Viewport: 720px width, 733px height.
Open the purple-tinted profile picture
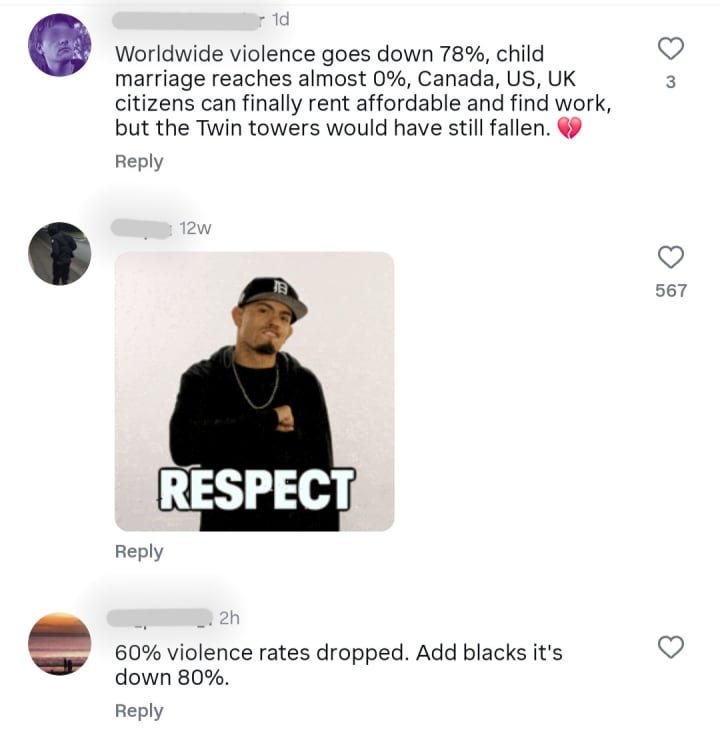pyautogui.click(x=59, y=45)
